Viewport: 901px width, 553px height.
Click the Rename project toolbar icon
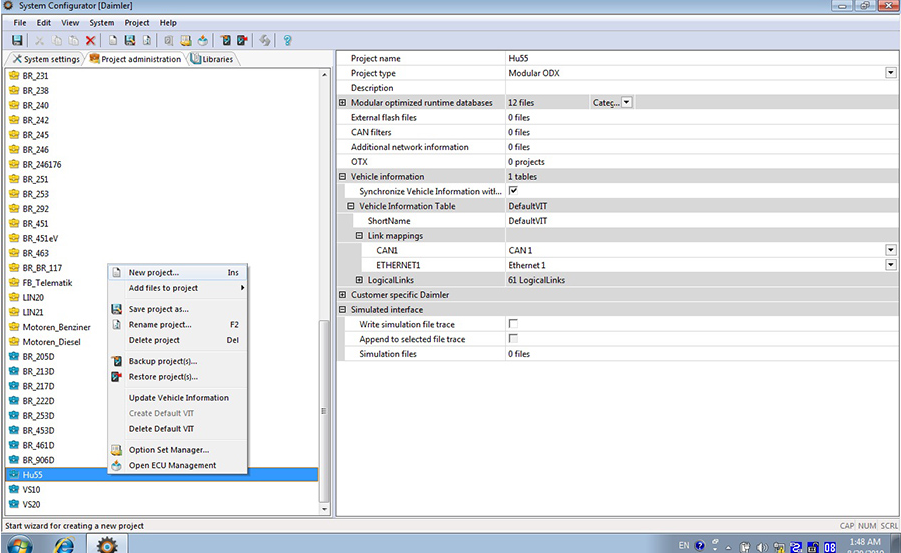147,40
